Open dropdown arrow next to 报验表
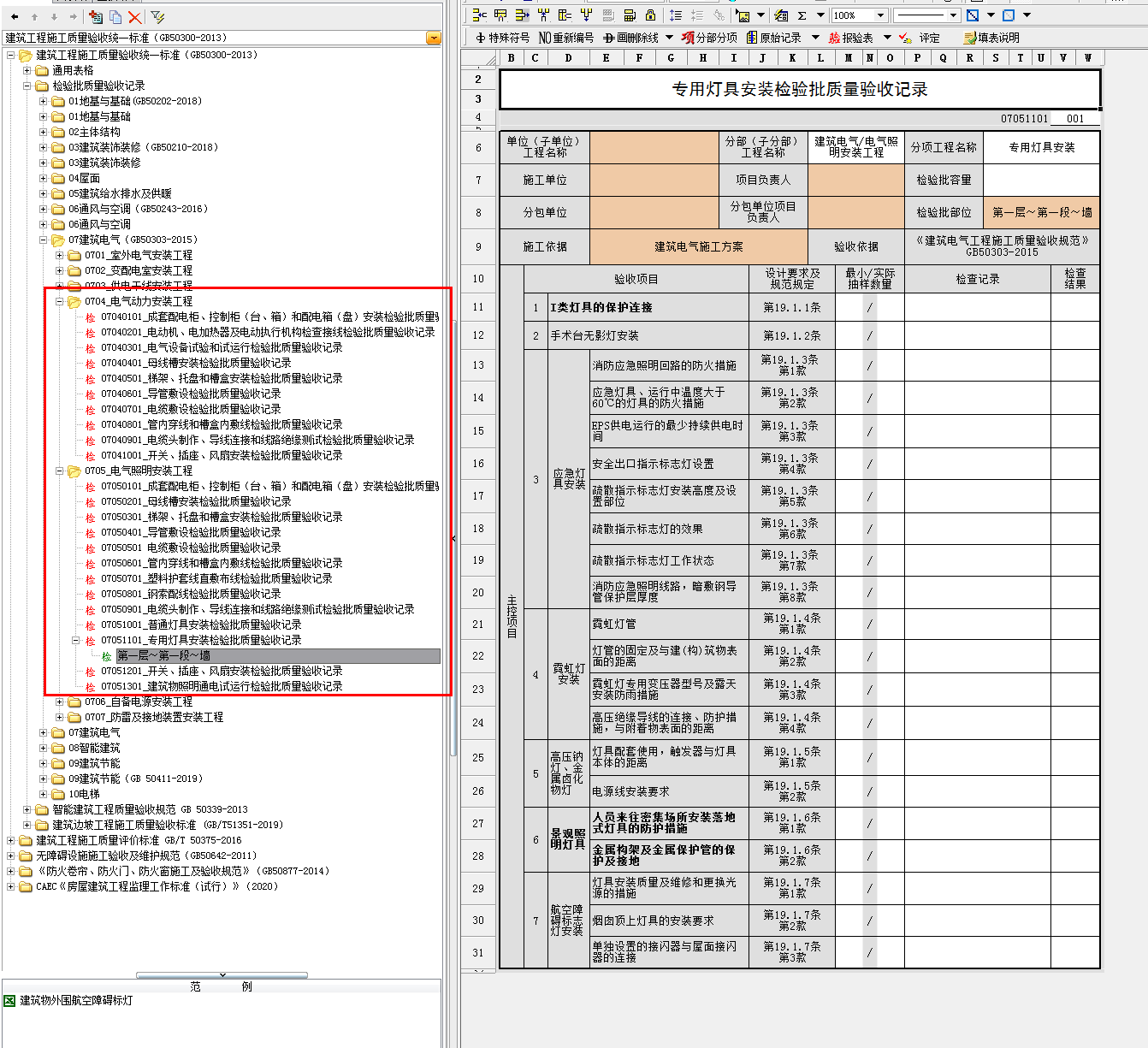 (887, 38)
